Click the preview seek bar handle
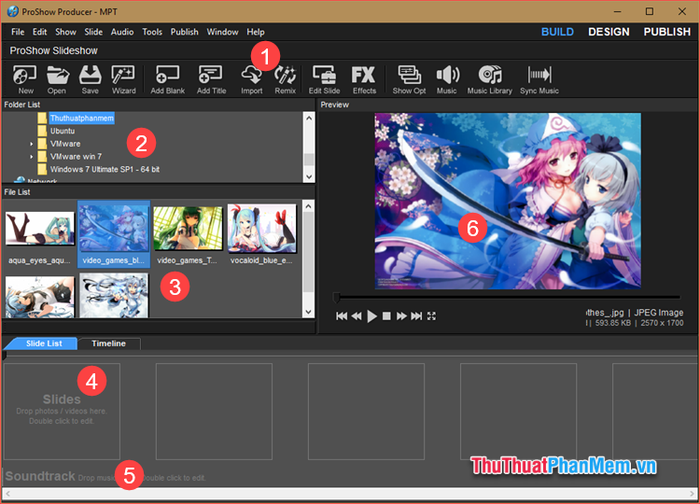The width and height of the screenshot is (700, 504). [337, 297]
